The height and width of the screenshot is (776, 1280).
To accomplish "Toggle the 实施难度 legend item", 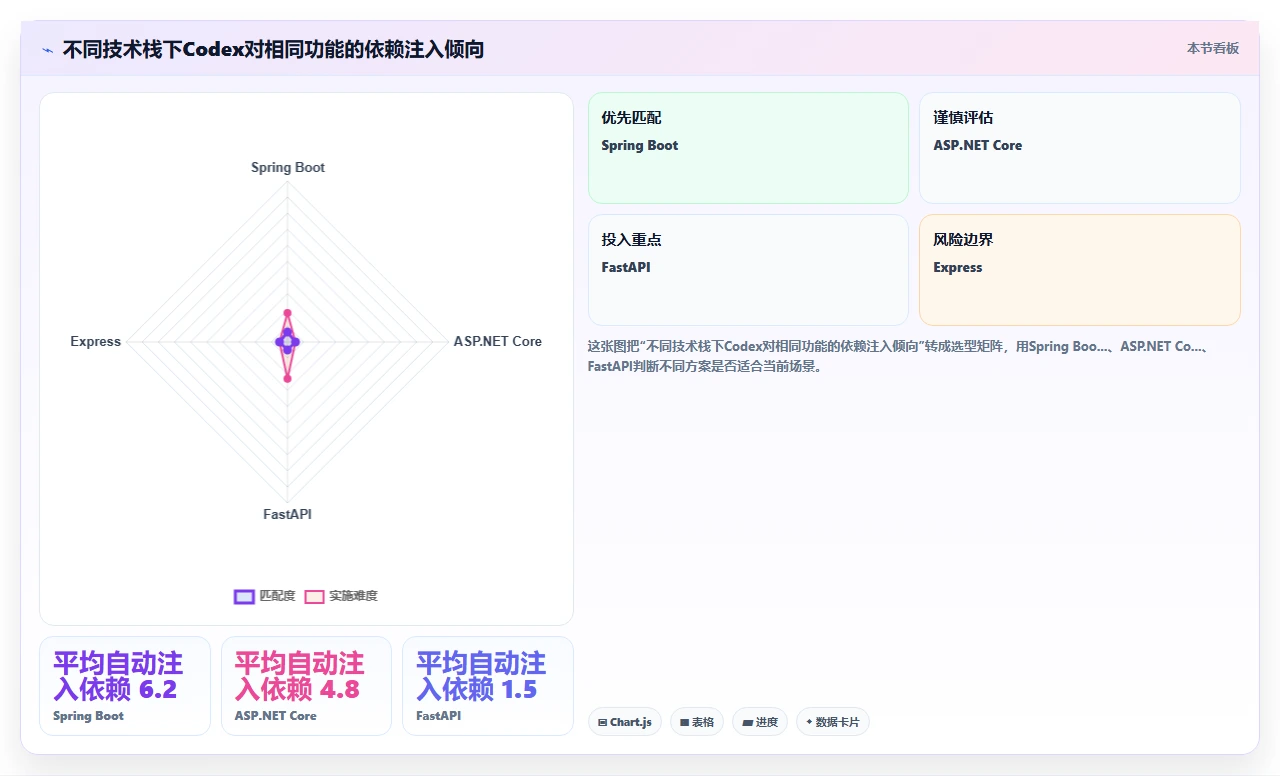I will coord(341,596).
